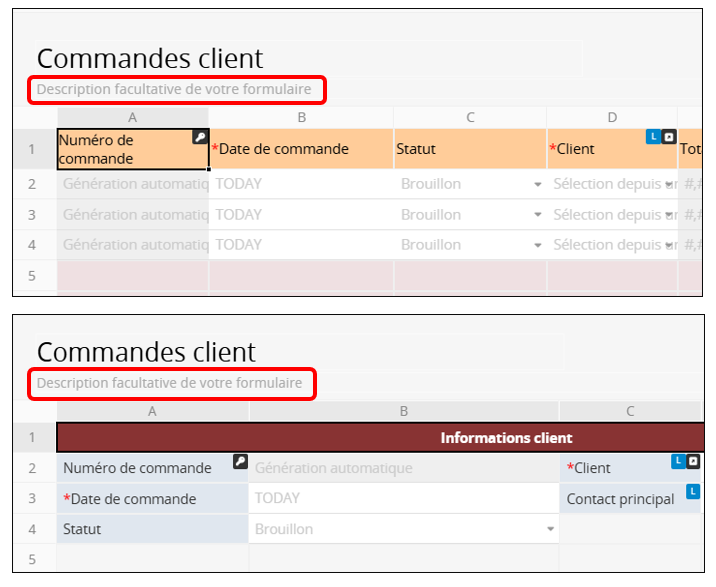Image resolution: width=716 pixels, height=587 pixels.
Task: Select row number 5 in the upper table
Action: click(x=33, y=276)
